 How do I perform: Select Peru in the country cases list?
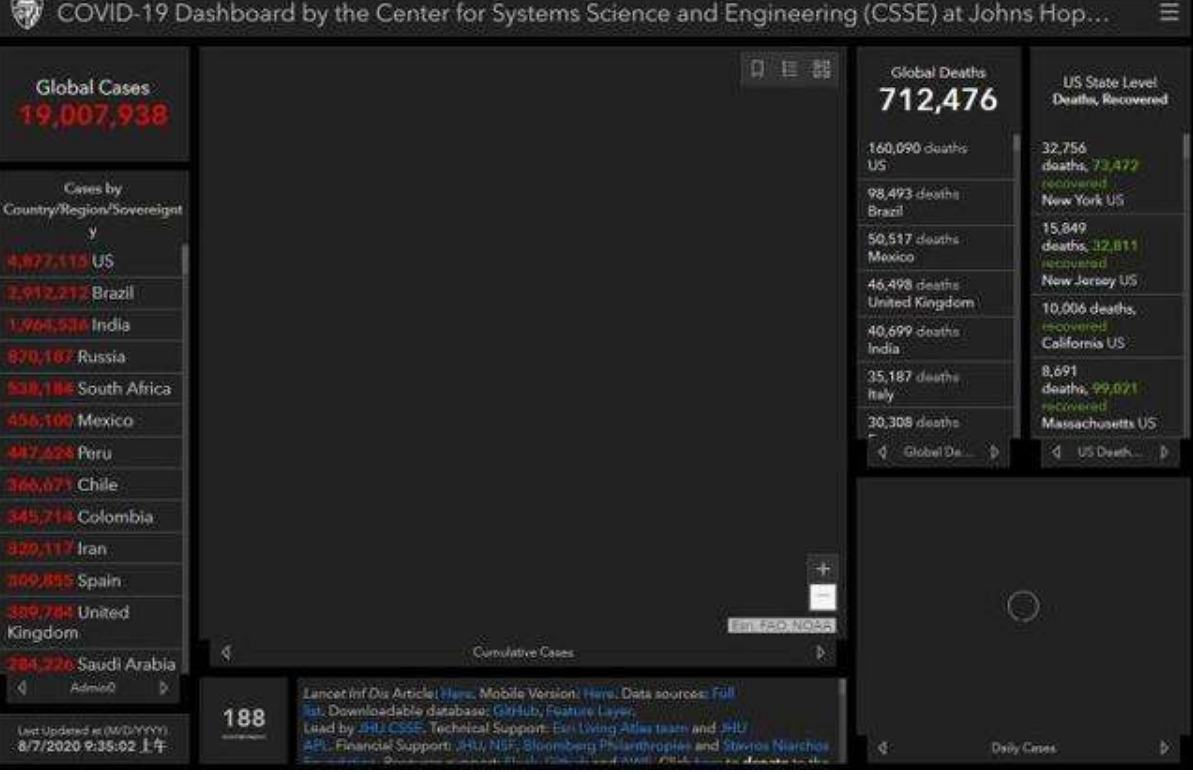point(91,453)
